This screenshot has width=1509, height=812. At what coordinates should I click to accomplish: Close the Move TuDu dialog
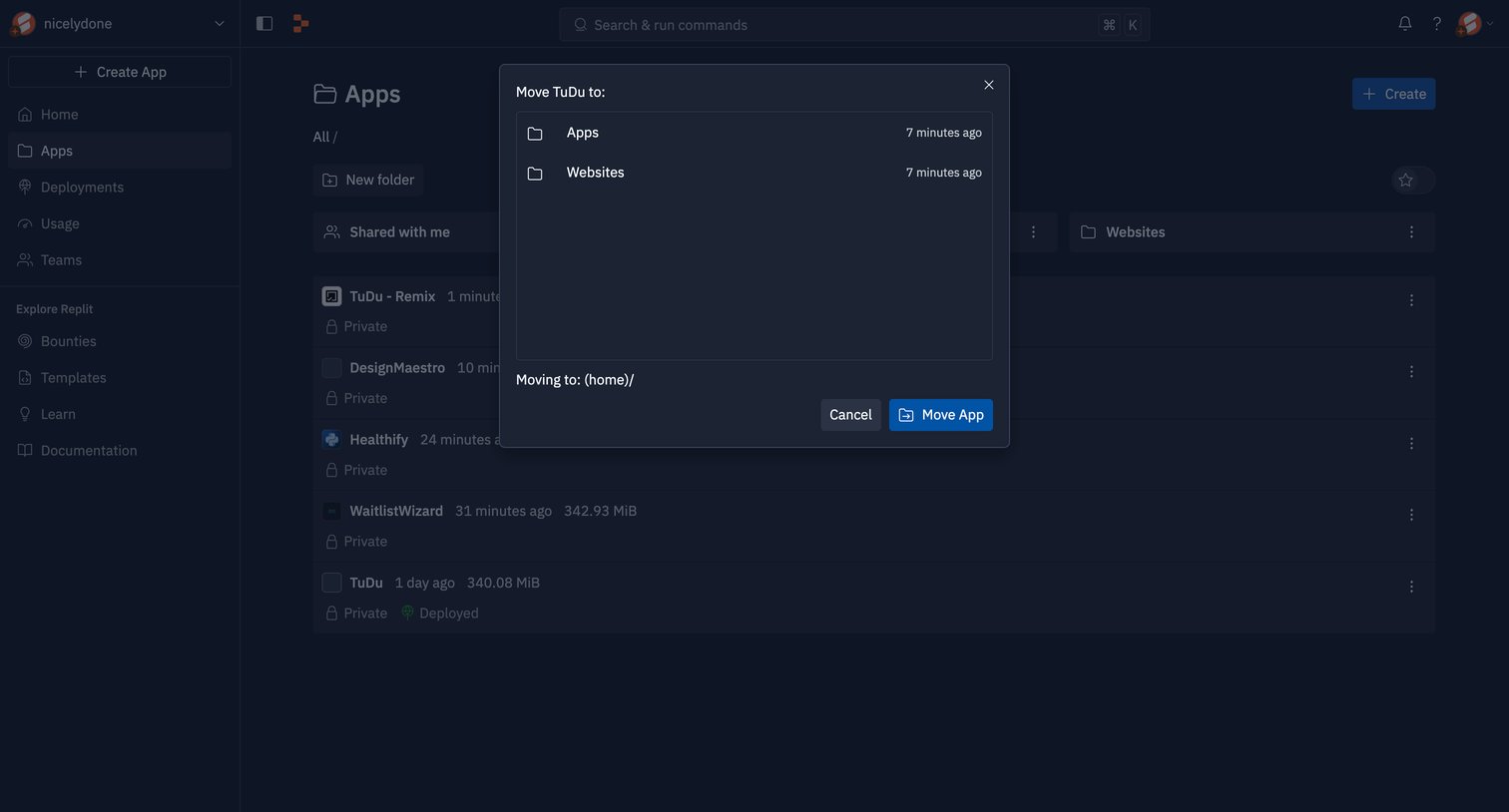pos(989,85)
